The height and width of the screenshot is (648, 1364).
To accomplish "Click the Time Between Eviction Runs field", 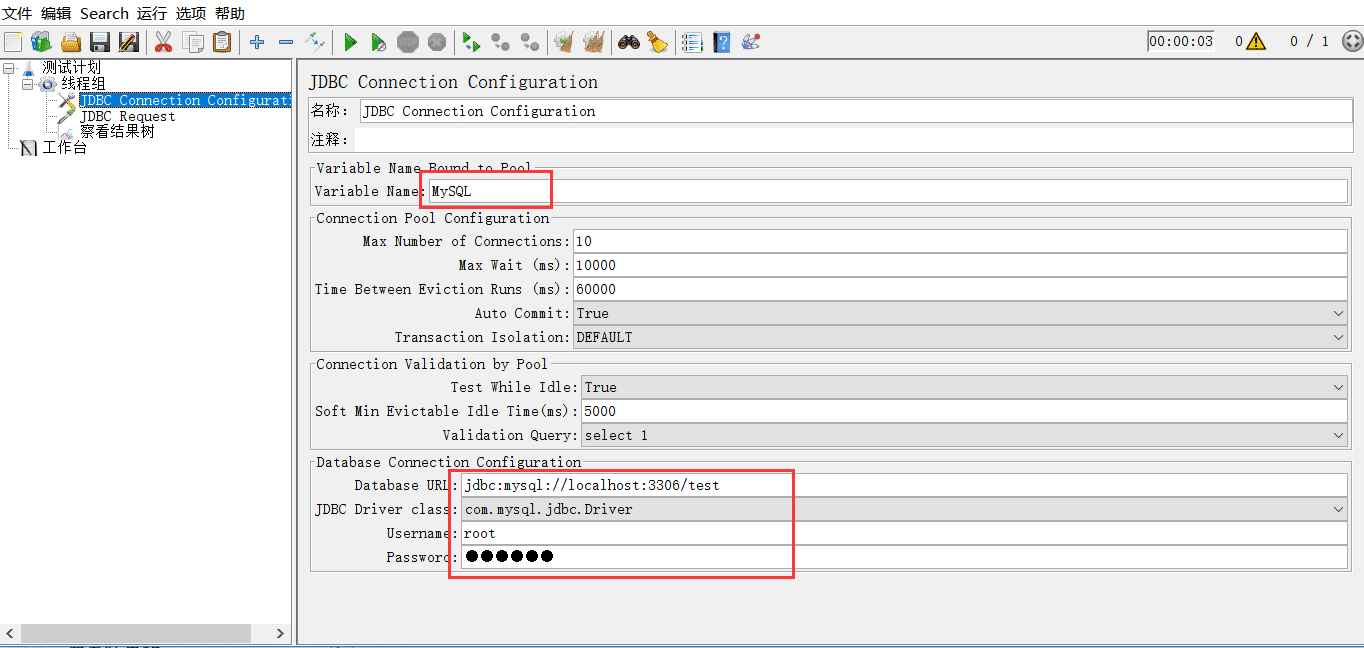I will [961, 289].
